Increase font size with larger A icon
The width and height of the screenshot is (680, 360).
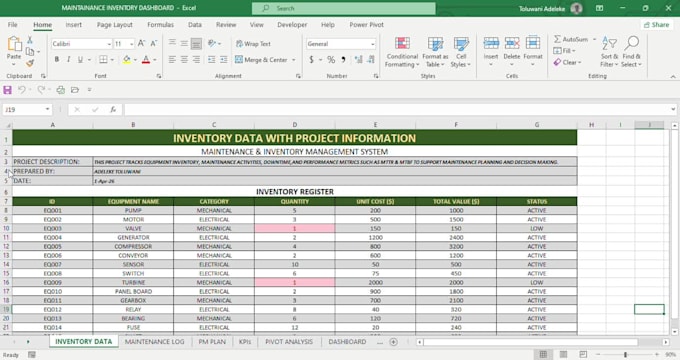(141, 43)
